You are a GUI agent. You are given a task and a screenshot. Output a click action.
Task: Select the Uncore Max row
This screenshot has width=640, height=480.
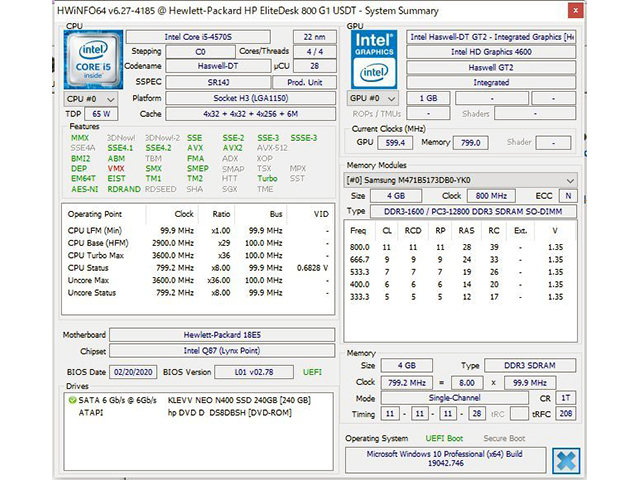[x=198, y=280]
